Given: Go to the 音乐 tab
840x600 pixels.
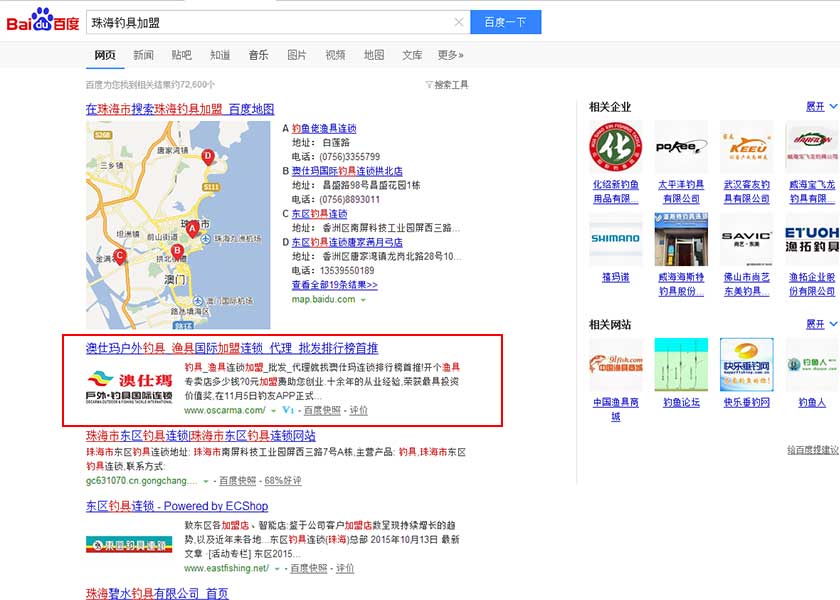Looking at the screenshot, I should (258, 55).
